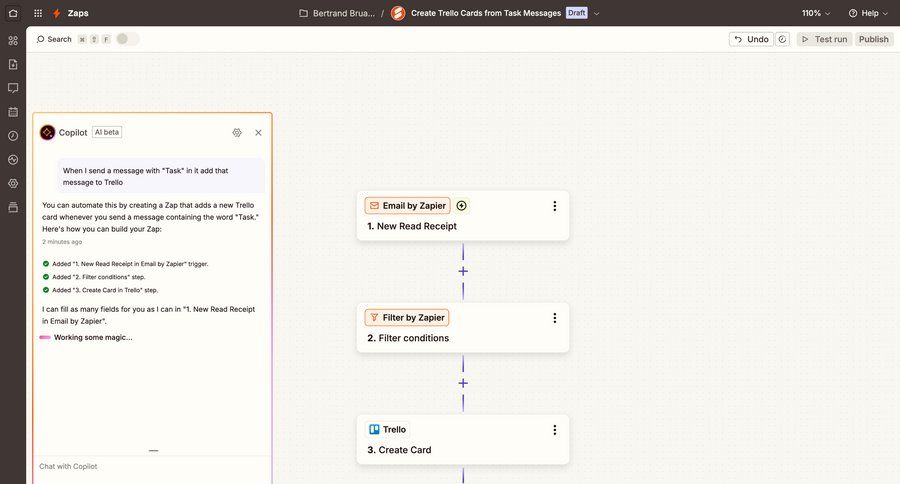Screen dimensions: 900x484
Task: Click the Email by Zapier app badge
Action: [x=408, y=206]
